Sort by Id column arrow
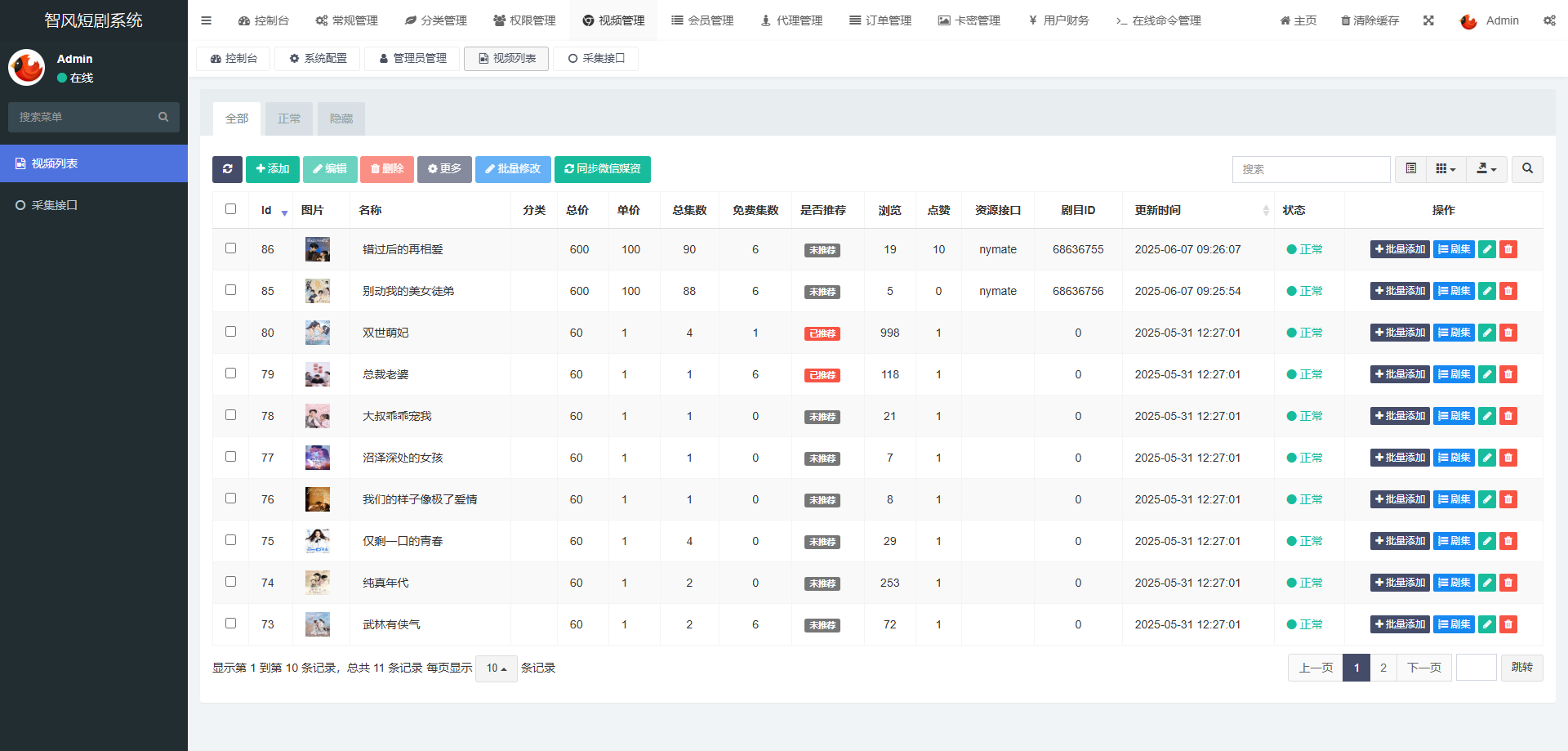The width and height of the screenshot is (1568, 751). tap(284, 213)
